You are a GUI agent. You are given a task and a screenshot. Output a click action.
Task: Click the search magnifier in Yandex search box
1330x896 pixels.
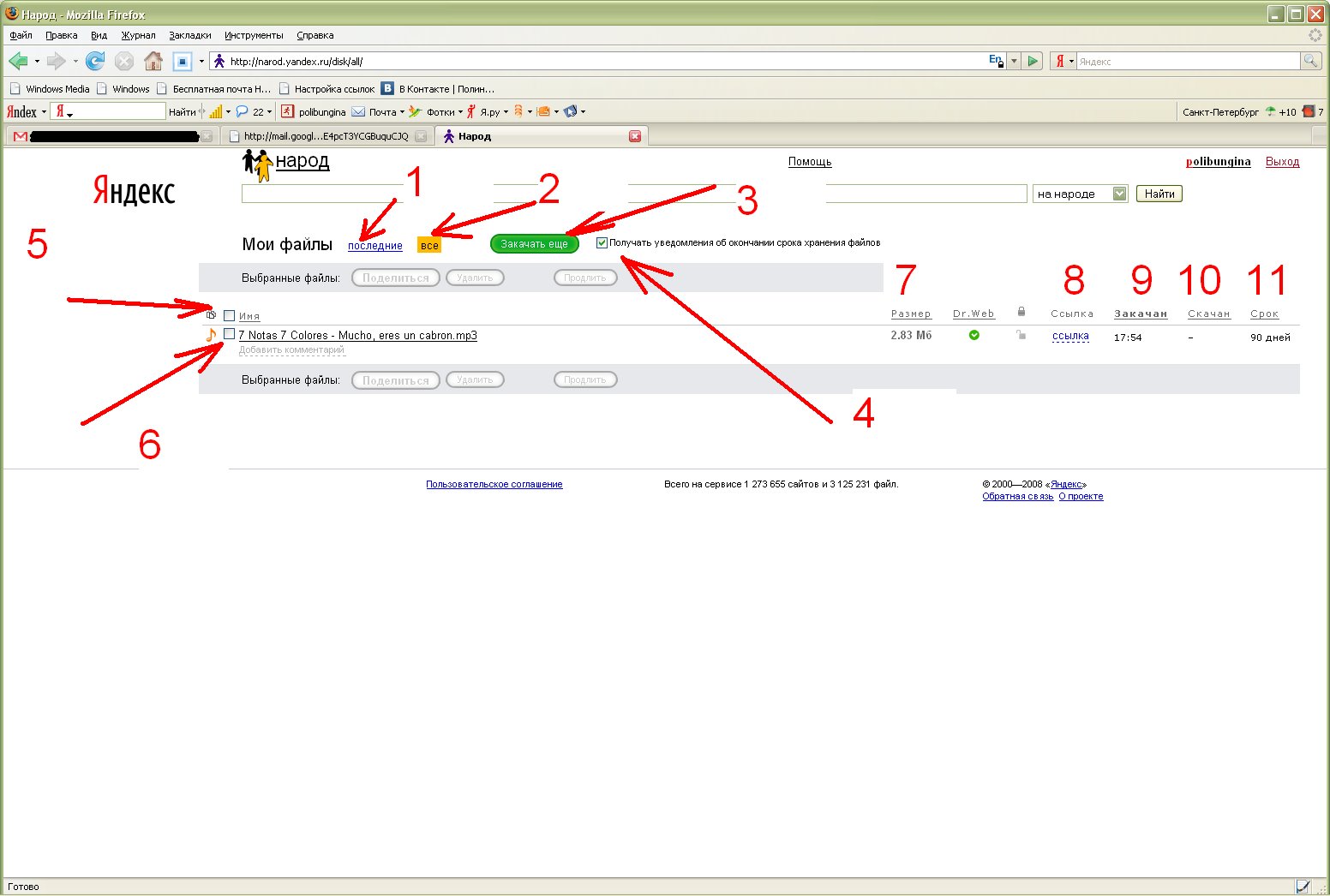tap(1311, 61)
